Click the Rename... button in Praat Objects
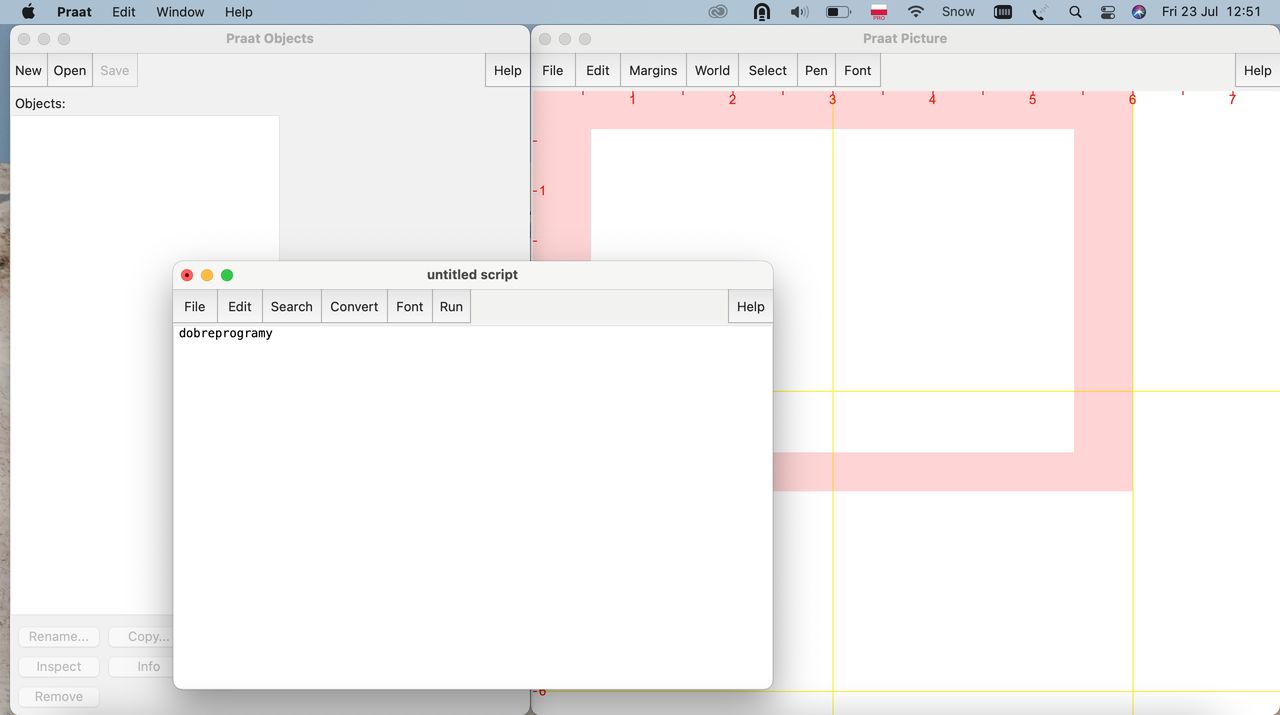The image size is (1280, 715). pos(58,636)
